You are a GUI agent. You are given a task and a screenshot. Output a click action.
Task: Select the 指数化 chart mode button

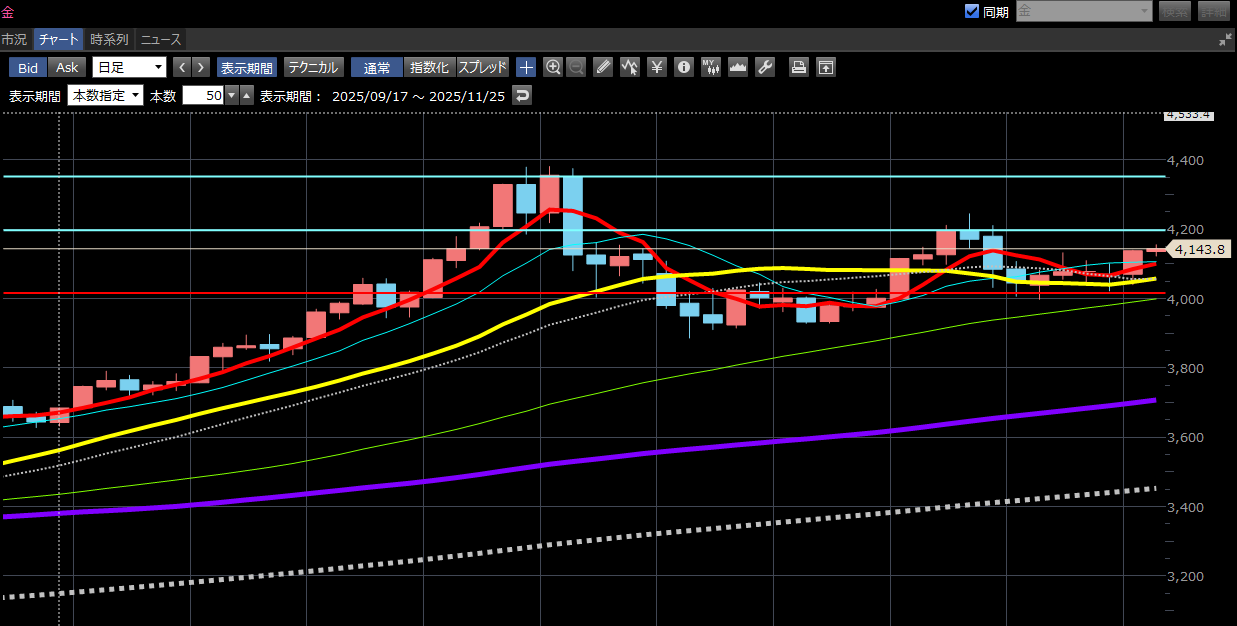click(x=430, y=67)
